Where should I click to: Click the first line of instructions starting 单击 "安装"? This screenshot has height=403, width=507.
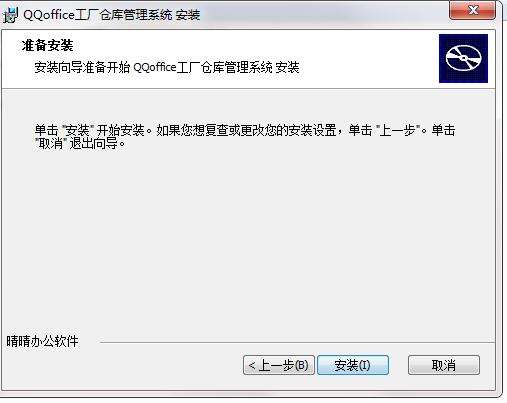(x=245, y=130)
